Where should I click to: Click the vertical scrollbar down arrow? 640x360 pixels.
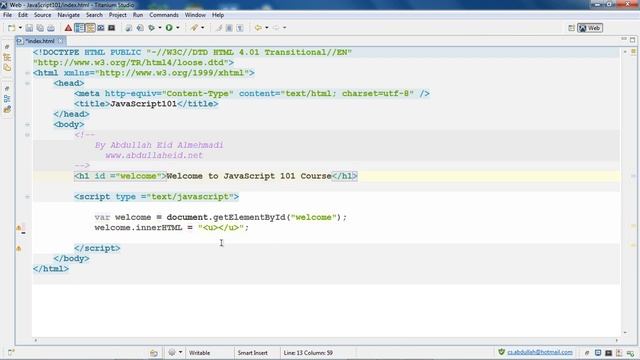point(625,333)
